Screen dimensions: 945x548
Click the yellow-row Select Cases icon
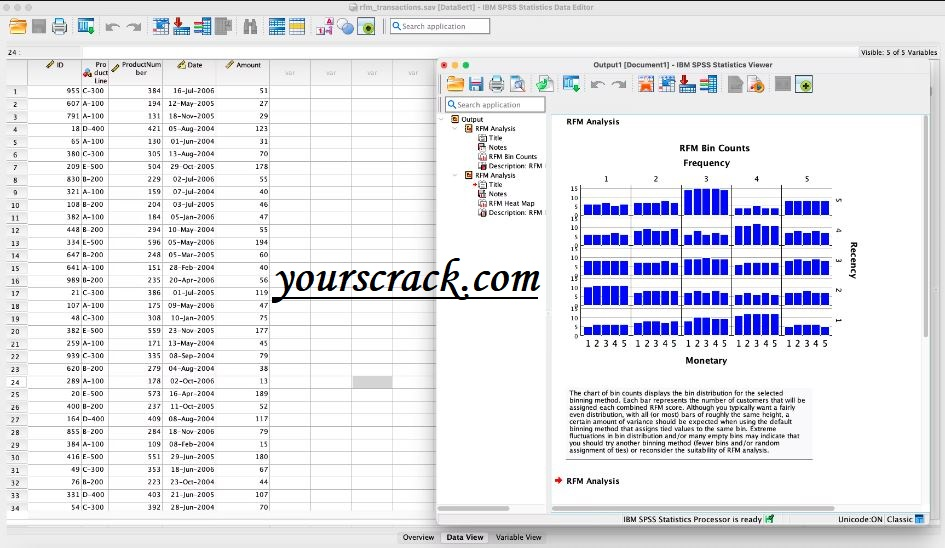click(x=297, y=27)
